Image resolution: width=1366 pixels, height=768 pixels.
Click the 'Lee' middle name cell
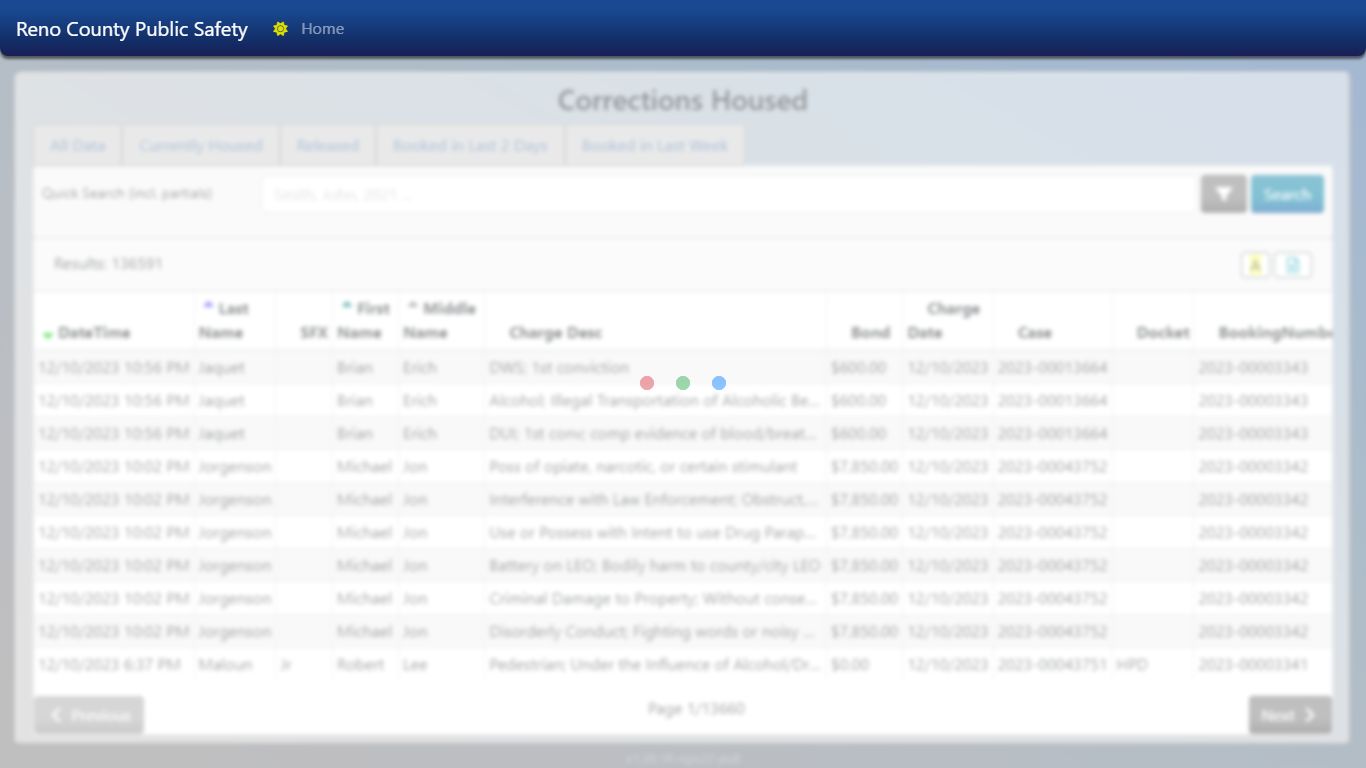click(442, 665)
